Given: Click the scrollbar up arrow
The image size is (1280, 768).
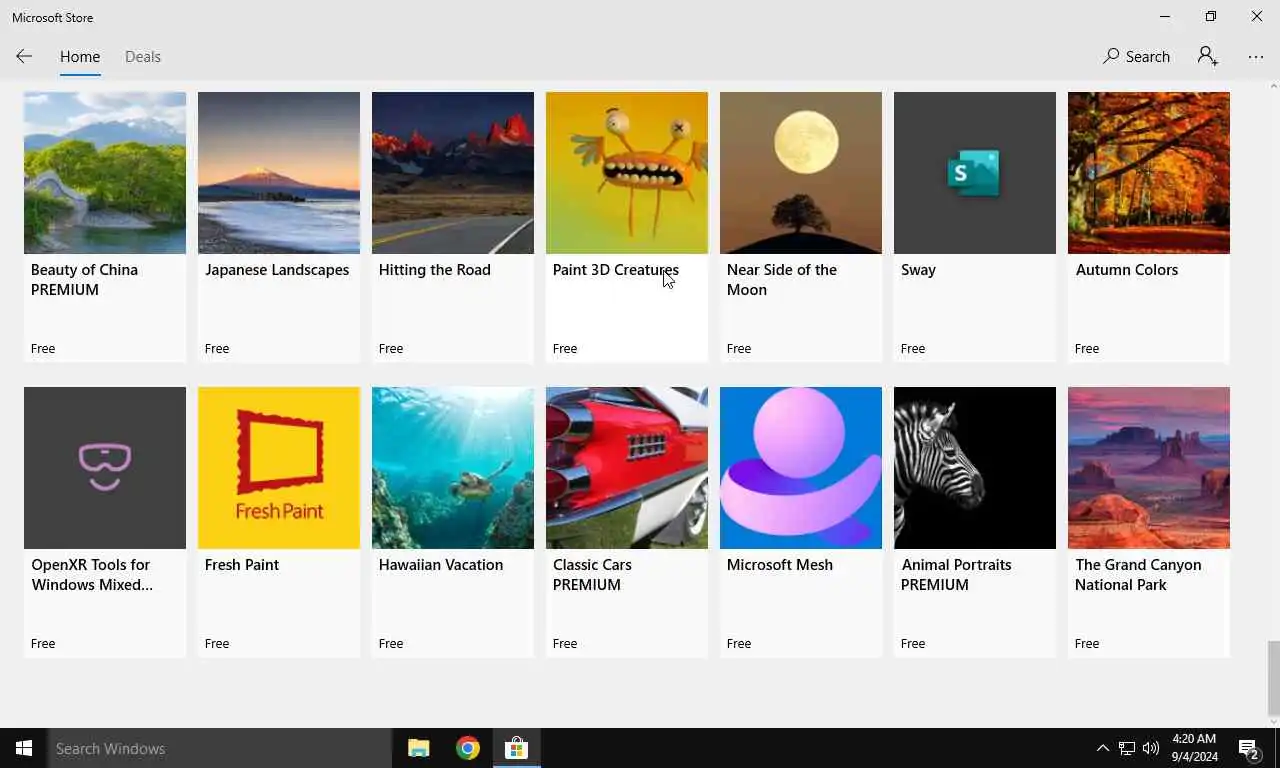Looking at the screenshot, I should pyautogui.click(x=1273, y=87).
